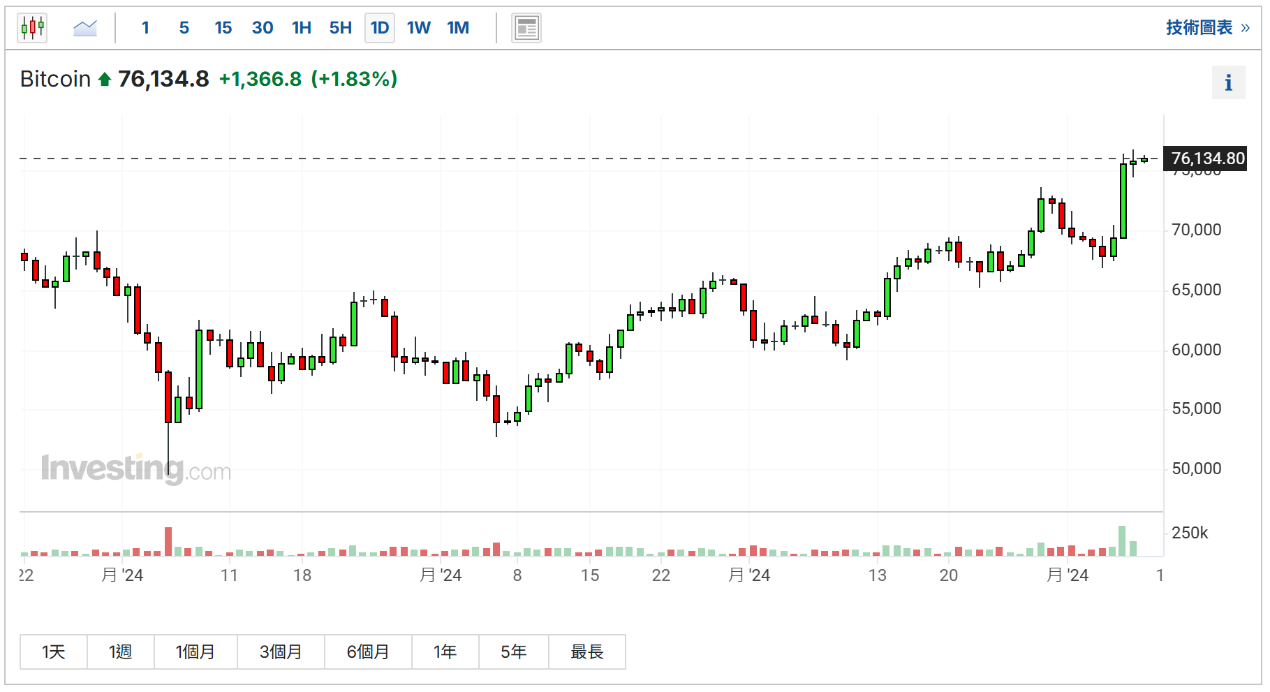This screenshot has width=1270, height=692.
Task: Click the 76,134.80 current price label
Action: click(x=1207, y=158)
